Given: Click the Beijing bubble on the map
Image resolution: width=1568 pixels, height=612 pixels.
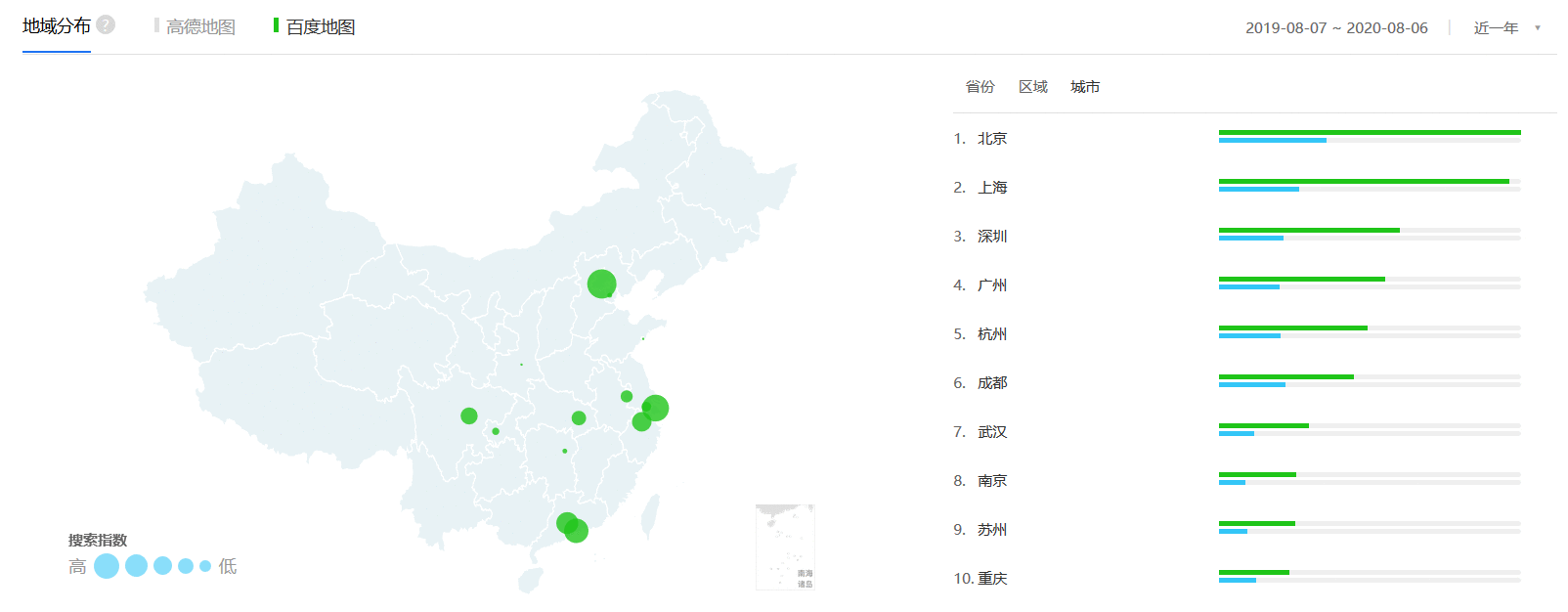Looking at the screenshot, I should click(601, 284).
